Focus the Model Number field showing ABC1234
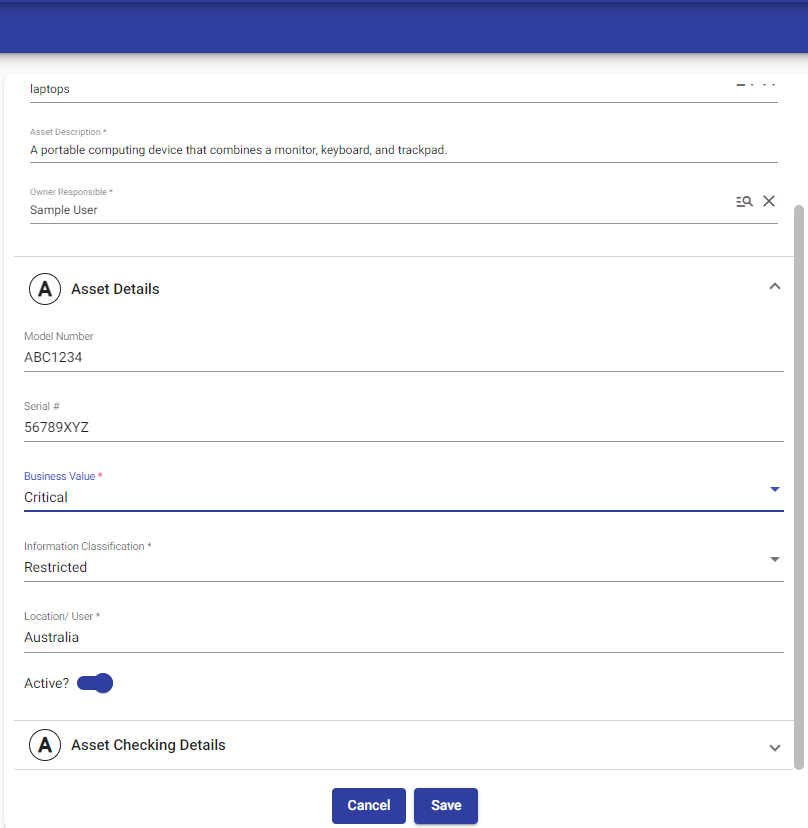This screenshot has width=808, height=828. 400,357
